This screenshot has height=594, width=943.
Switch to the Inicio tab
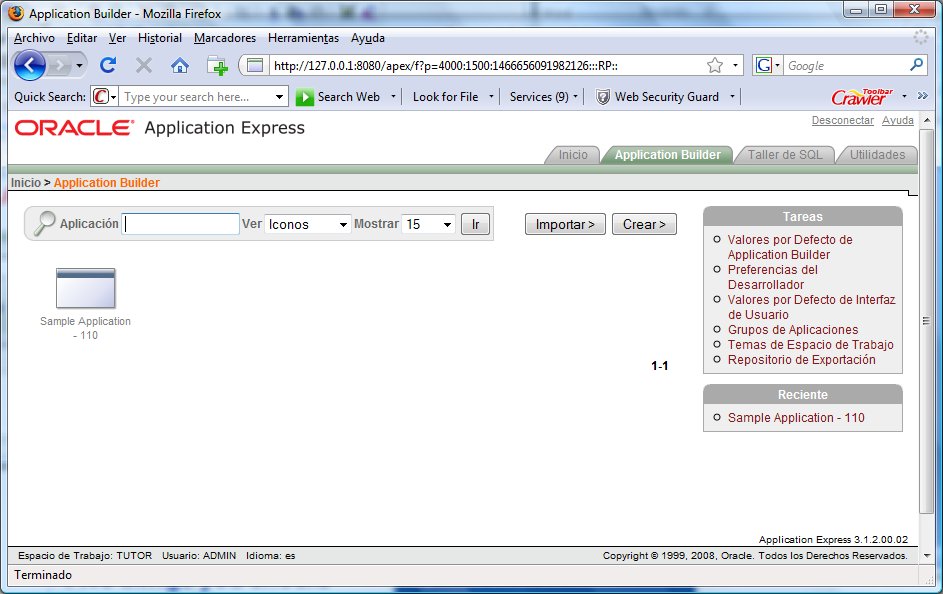pyautogui.click(x=573, y=155)
